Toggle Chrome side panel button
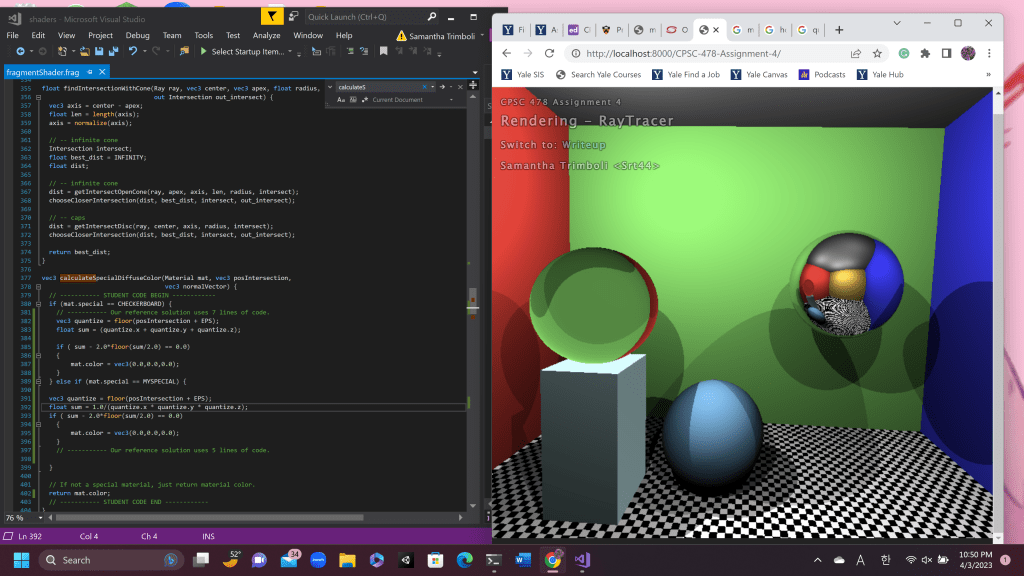The width and height of the screenshot is (1024, 576). click(946, 53)
